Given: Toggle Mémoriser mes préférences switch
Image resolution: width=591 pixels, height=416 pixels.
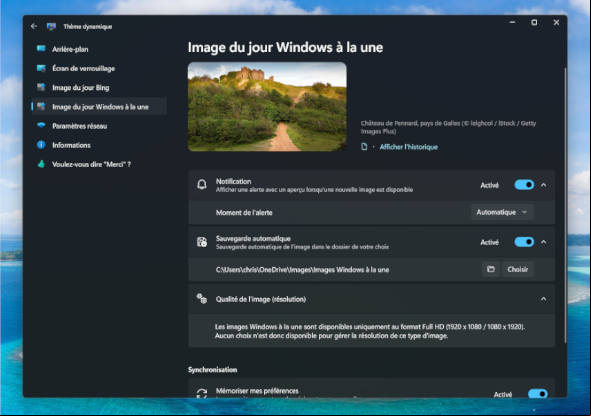Looking at the screenshot, I should point(538,394).
